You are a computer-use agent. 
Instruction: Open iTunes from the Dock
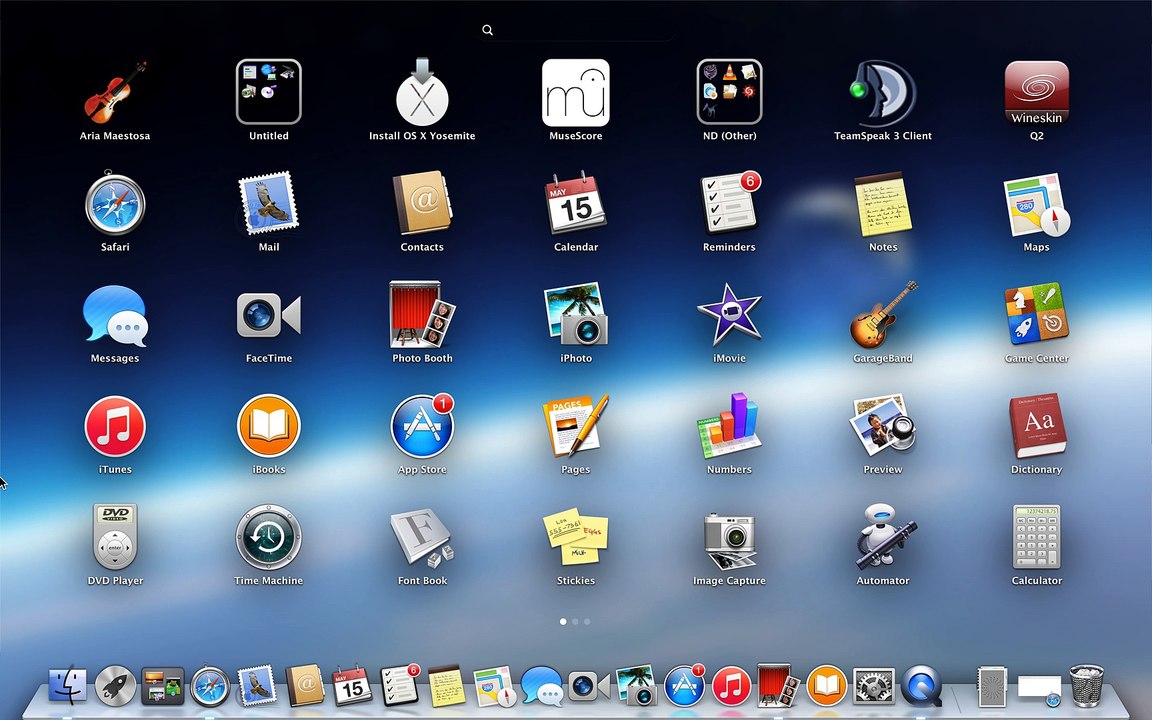[731, 686]
